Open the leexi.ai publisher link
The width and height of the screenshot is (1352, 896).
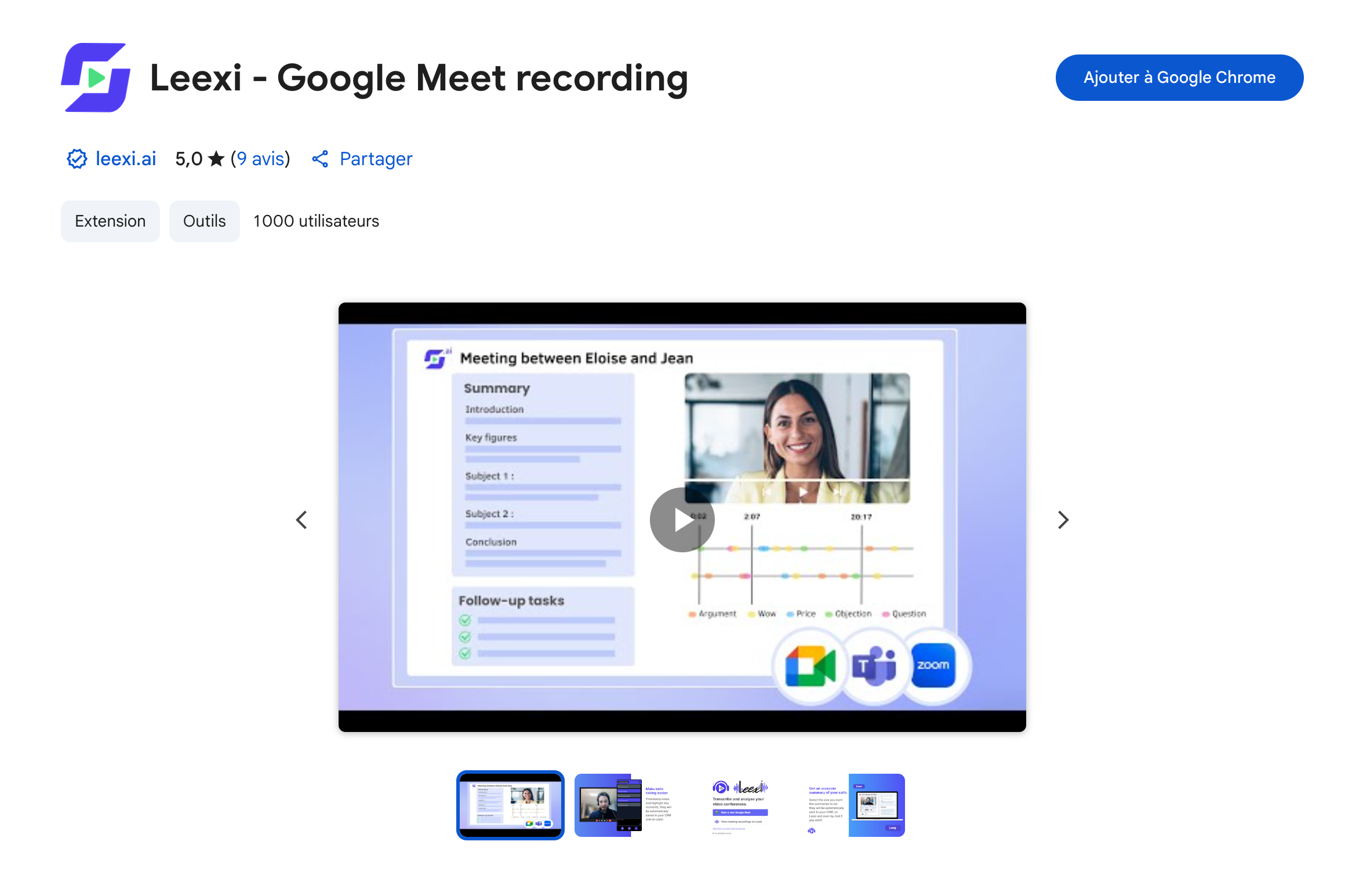tap(126, 159)
